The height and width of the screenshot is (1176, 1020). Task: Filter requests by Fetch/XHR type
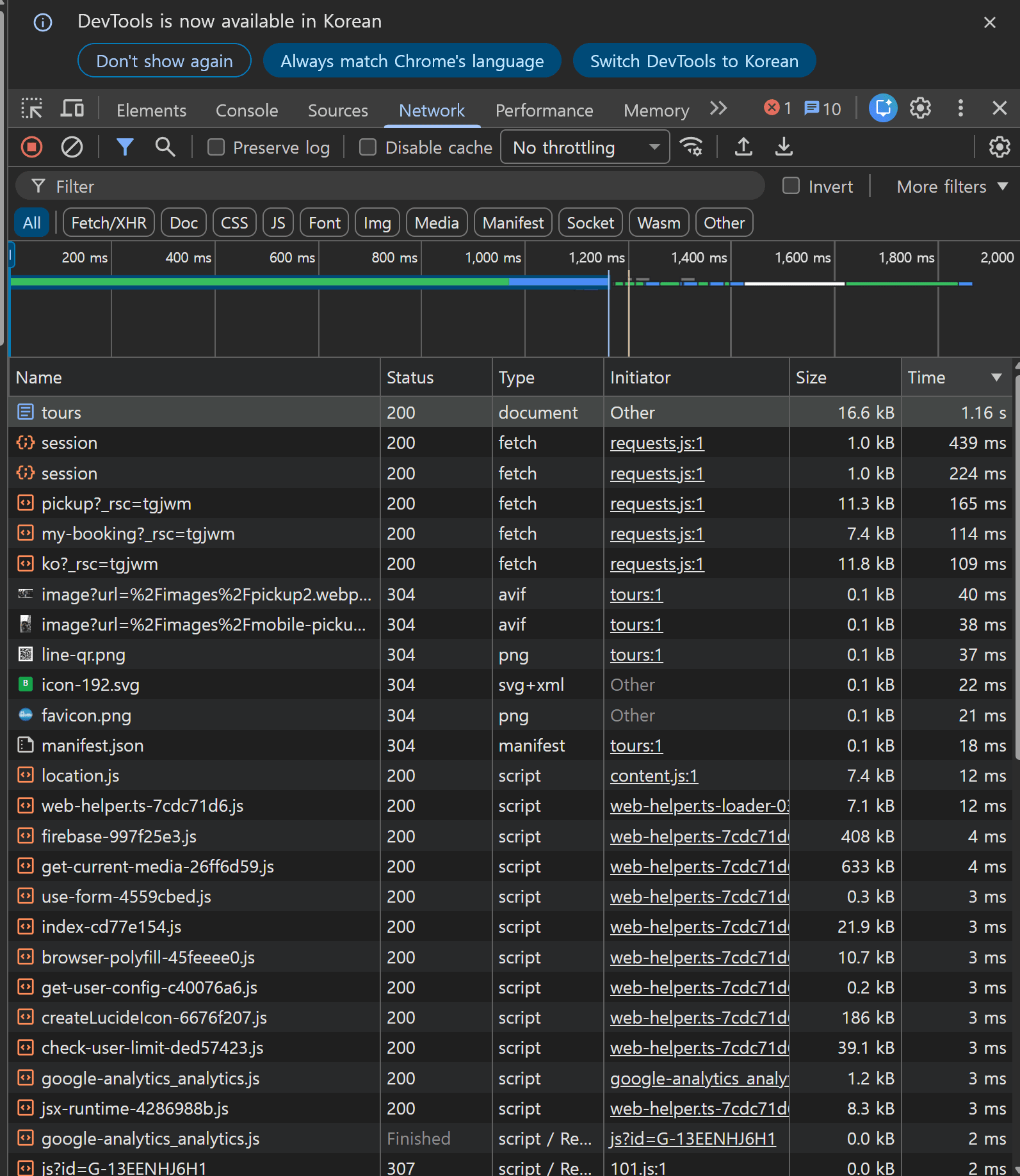tap(109, 223)
